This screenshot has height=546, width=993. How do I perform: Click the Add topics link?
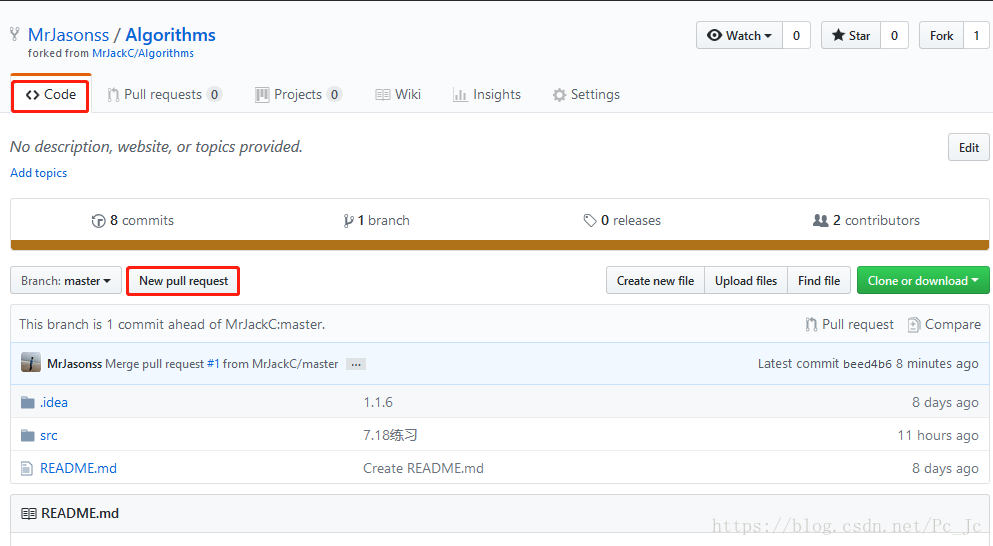pyautogui.click(x=39, y=173)
